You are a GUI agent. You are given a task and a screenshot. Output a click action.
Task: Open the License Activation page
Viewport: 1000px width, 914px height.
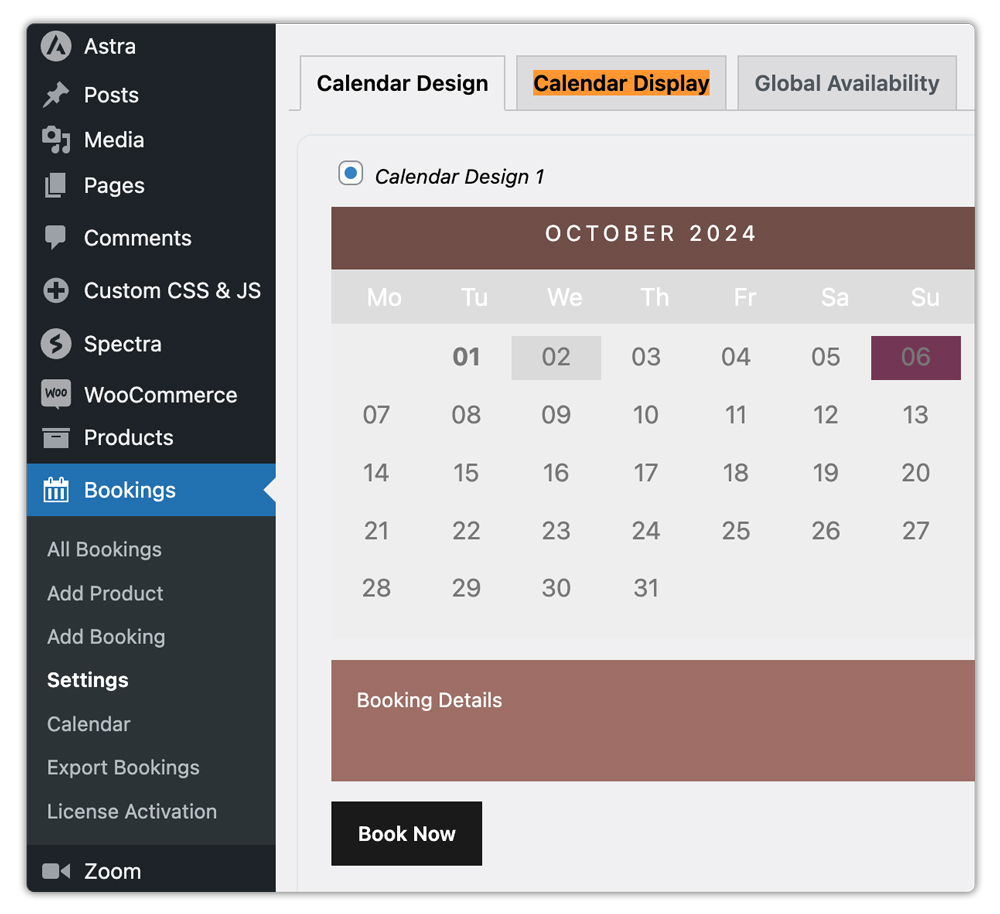[x=131, y=811]
